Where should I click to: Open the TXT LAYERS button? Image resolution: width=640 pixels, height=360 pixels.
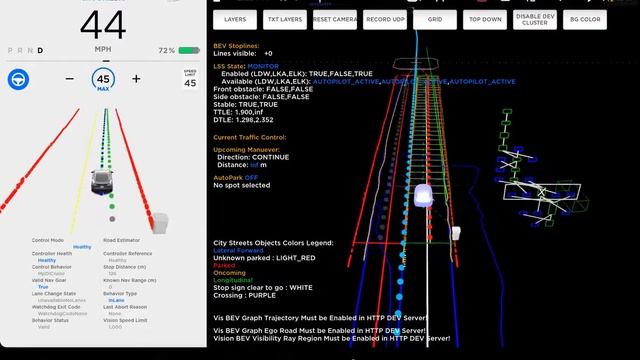coord(285,19)
